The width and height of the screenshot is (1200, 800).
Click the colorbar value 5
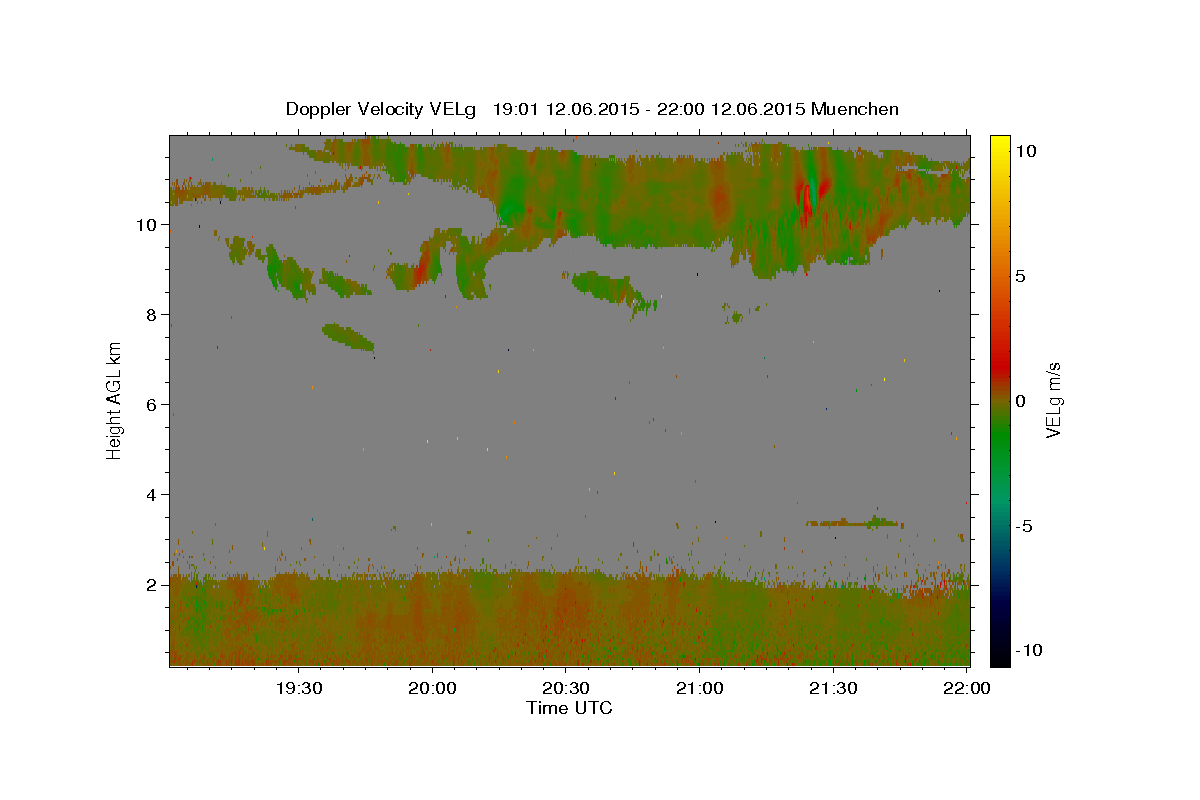(x=1021, y=276)
